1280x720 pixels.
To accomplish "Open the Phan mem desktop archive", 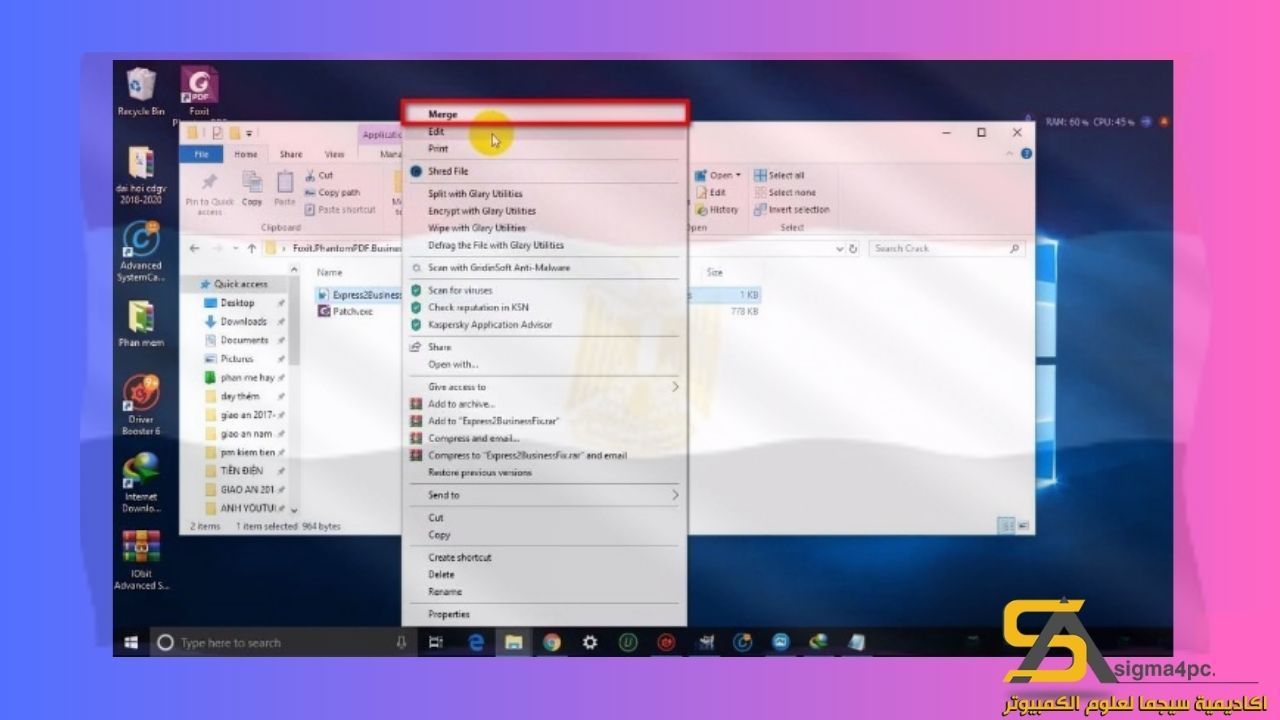I will [x=141, y=323].
